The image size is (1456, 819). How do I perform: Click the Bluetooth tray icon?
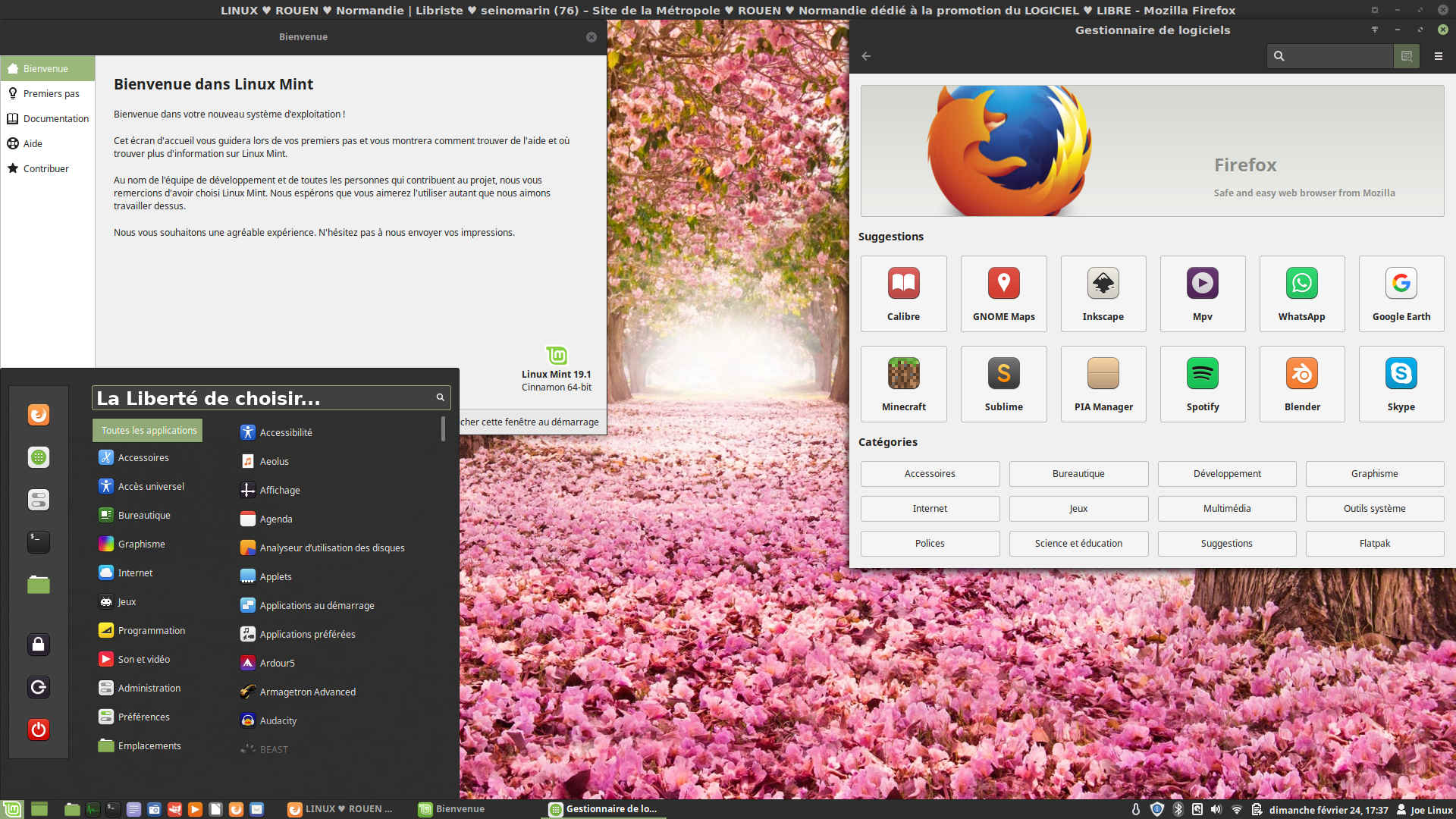coord(1178,809)
